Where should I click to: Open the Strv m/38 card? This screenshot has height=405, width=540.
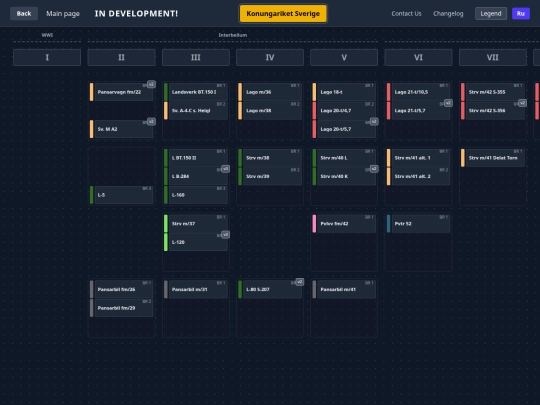(270, 158)
